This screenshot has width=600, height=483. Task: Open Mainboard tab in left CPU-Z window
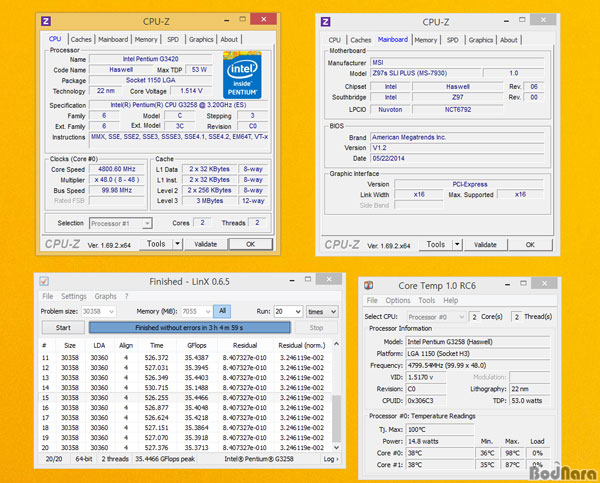point(113,39)
